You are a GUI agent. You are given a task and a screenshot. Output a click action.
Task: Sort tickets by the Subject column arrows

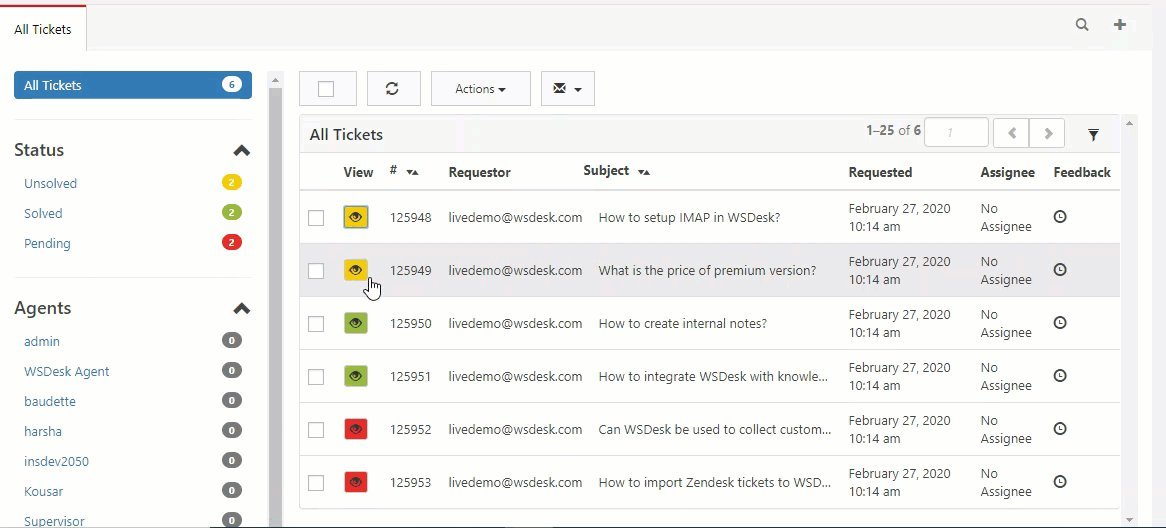point(644,173)
